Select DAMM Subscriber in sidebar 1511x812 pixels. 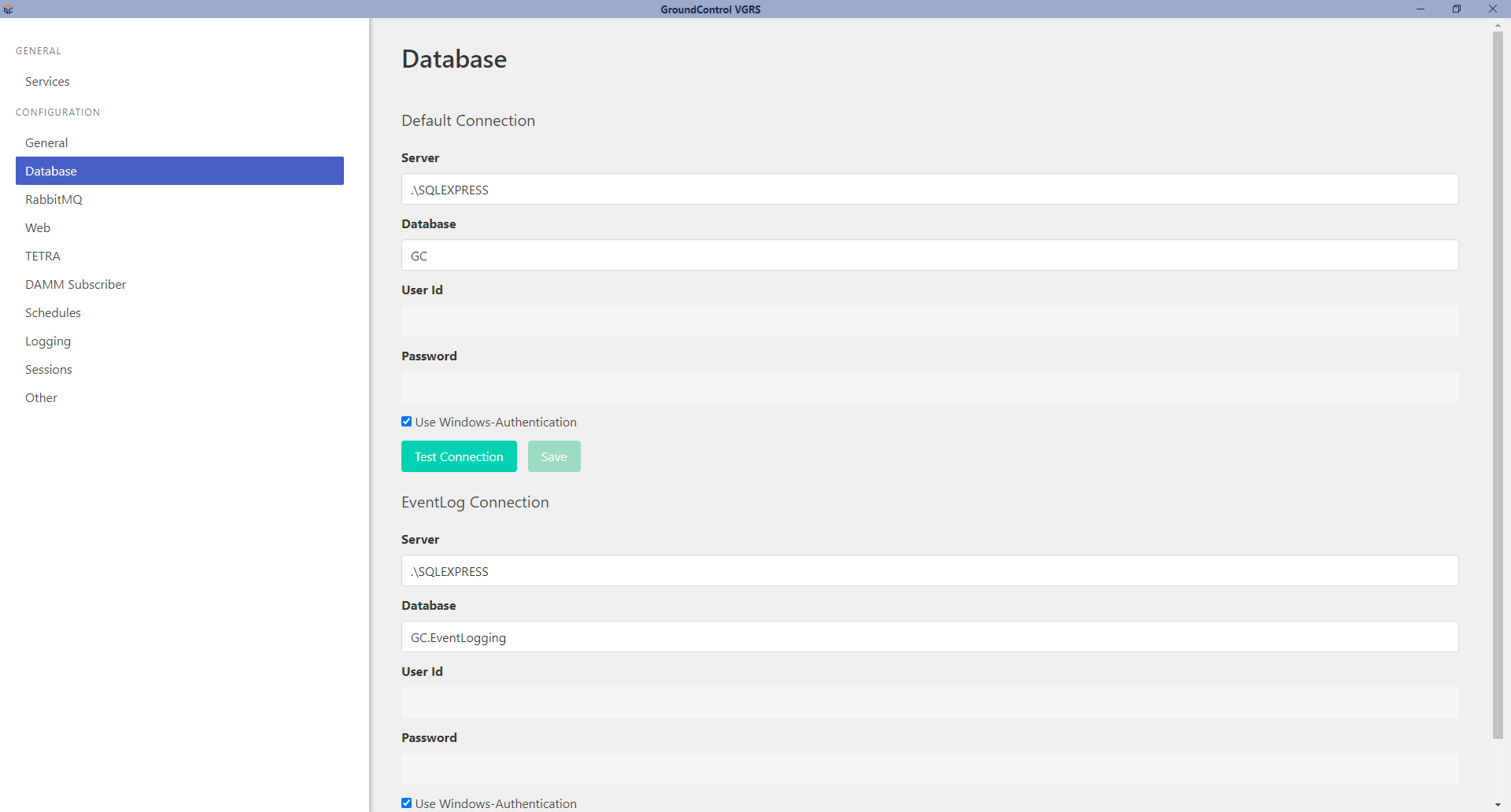[76, 285]
